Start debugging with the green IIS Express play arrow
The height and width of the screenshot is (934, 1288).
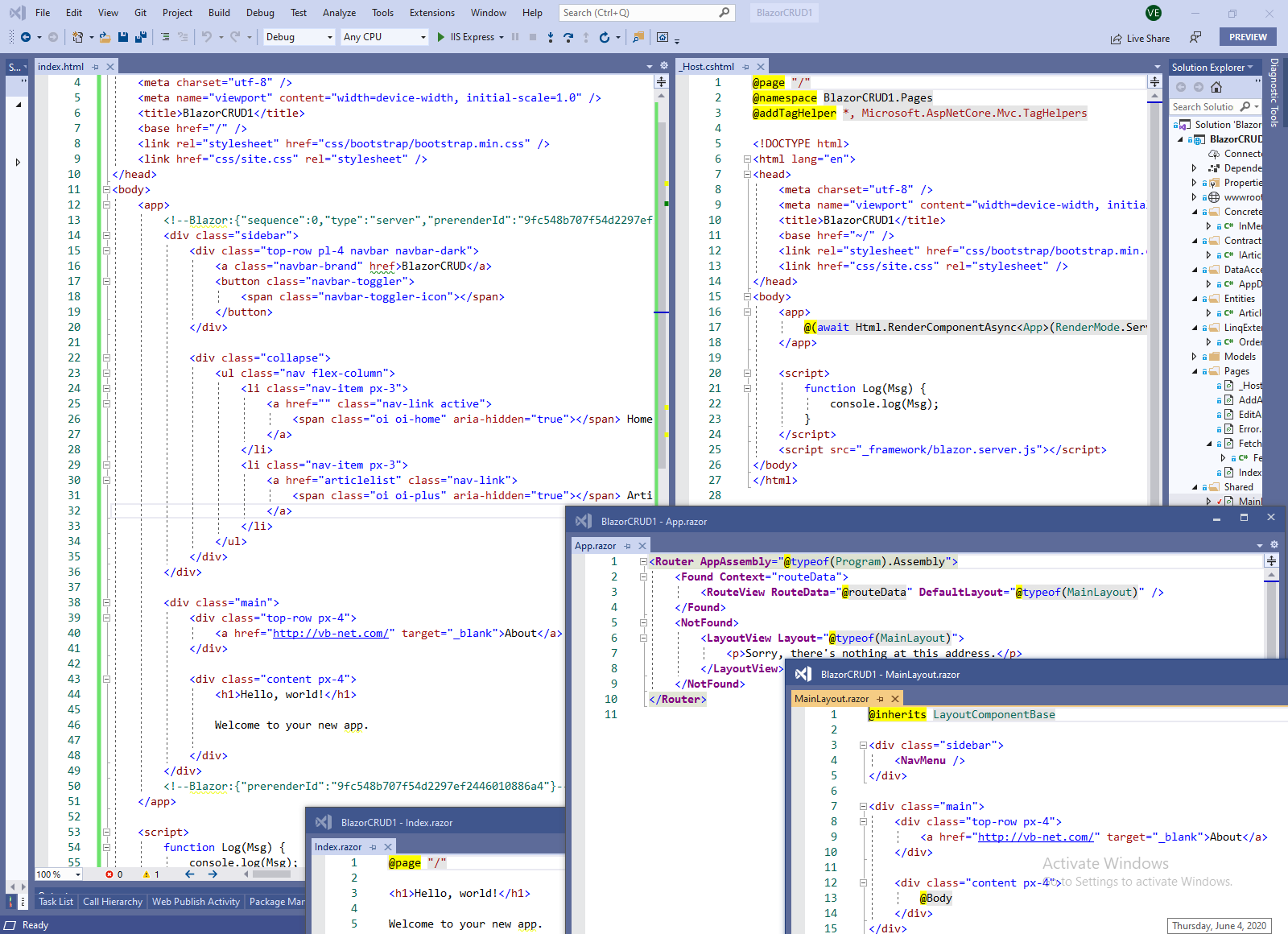[x=440, y=37]
